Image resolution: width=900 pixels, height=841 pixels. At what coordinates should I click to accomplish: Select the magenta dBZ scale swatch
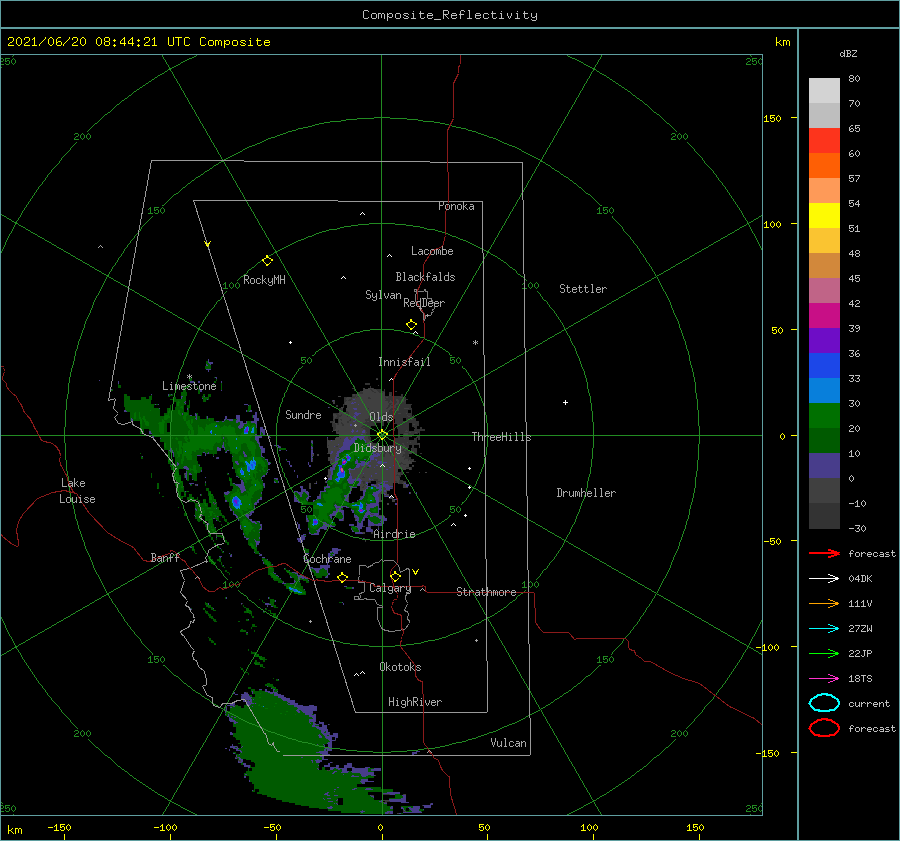tap(824, 315)
